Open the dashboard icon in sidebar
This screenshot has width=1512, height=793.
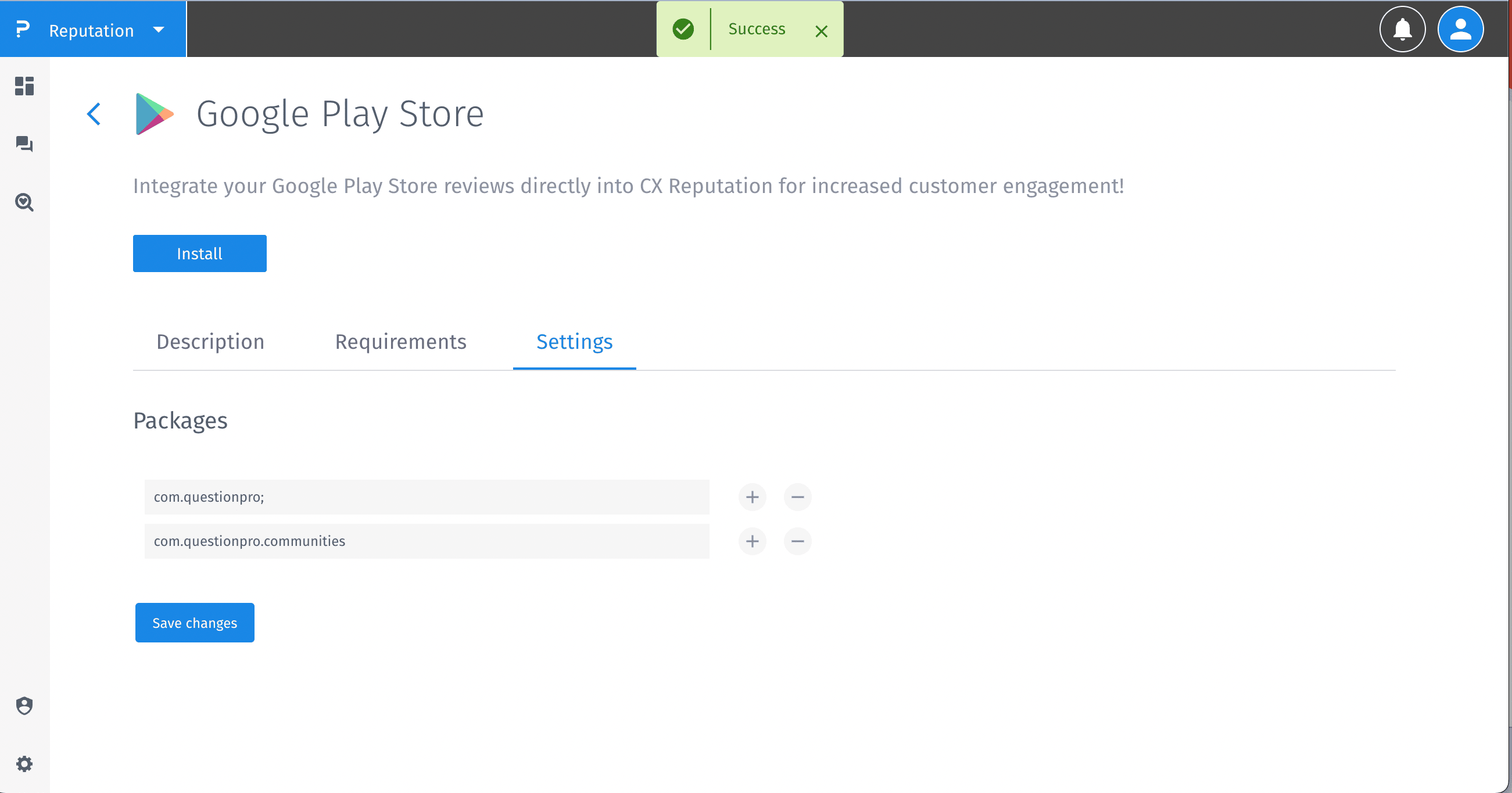[24, 87]
